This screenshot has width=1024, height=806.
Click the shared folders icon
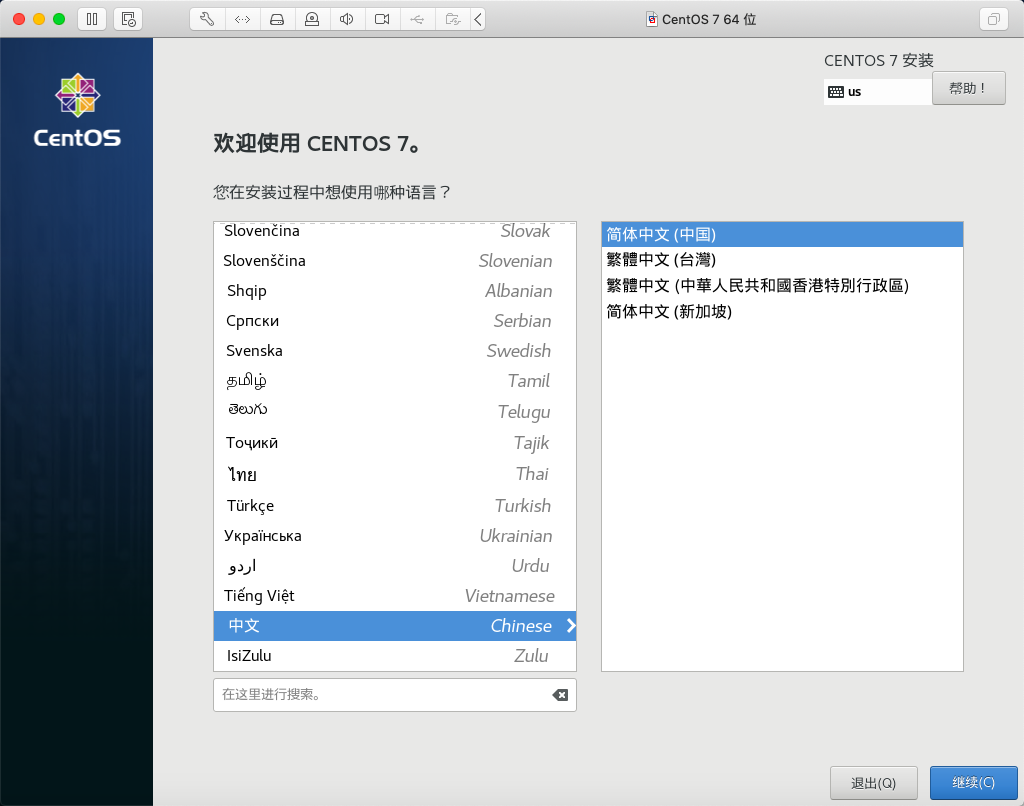(453, 19)
